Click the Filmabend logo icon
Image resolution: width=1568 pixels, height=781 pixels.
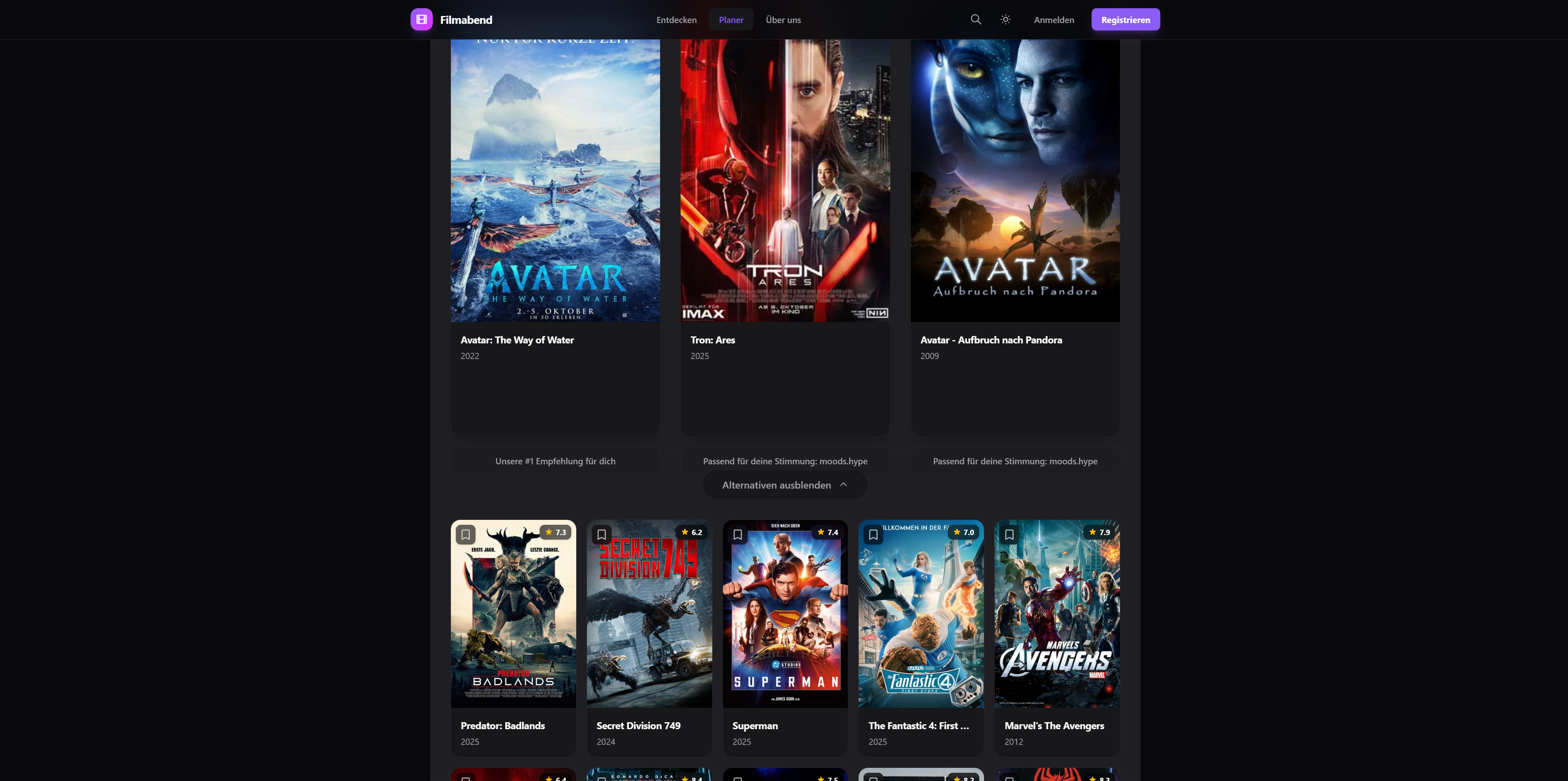(x=421, y=19)
